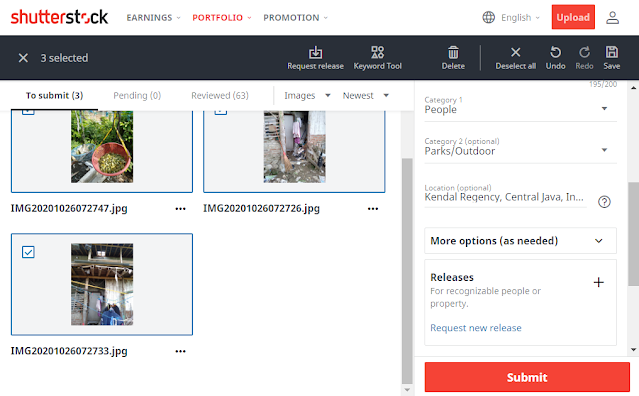This screenshot has height=396, width=639.
Task: Uncheck the IMG20201026072733.jpg checkbox
Action: tap(28, 252)
